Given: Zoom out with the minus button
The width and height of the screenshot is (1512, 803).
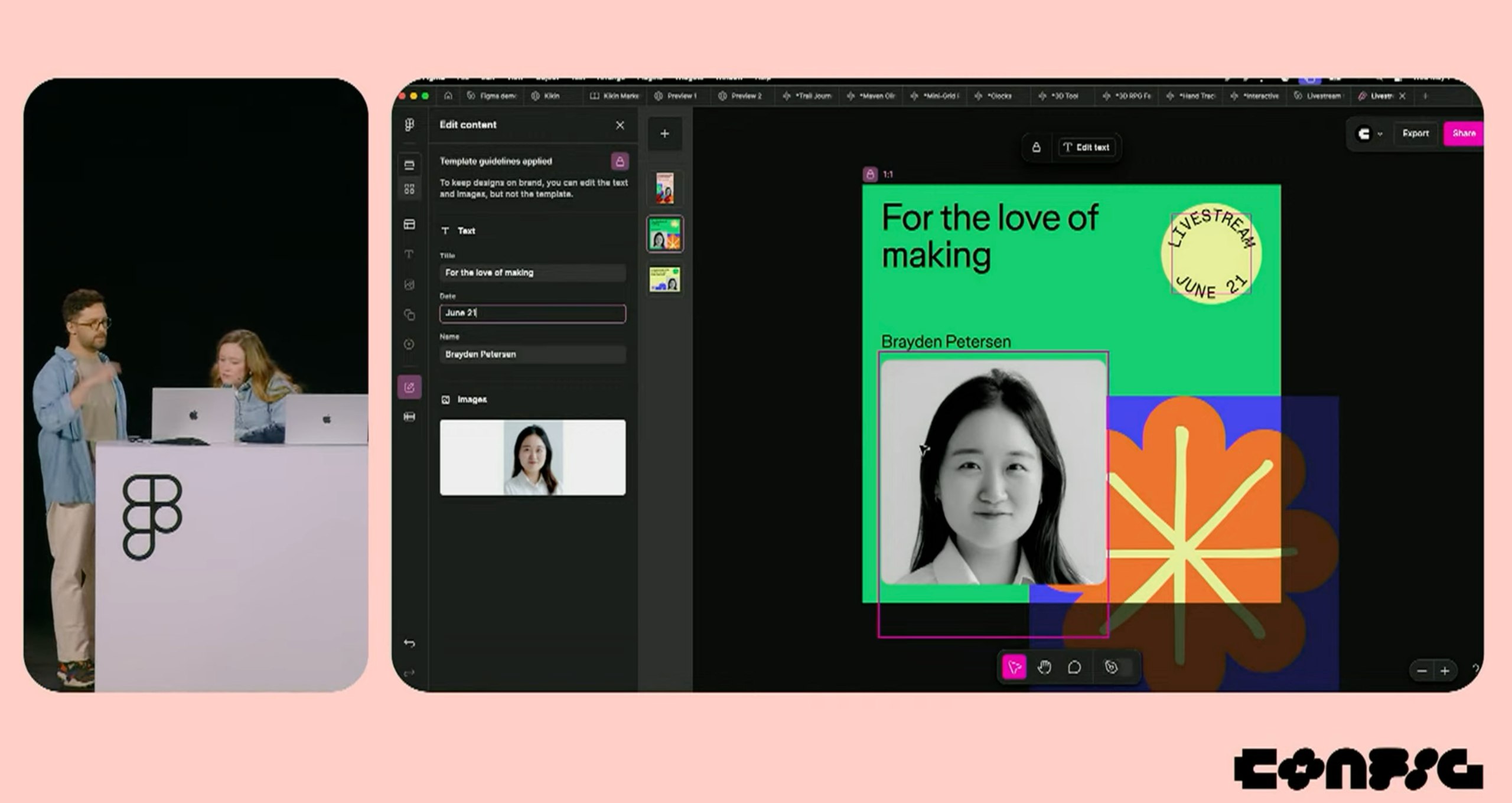Looking at the screenshot, I should pyautogui.click(x=1422, y=671).
